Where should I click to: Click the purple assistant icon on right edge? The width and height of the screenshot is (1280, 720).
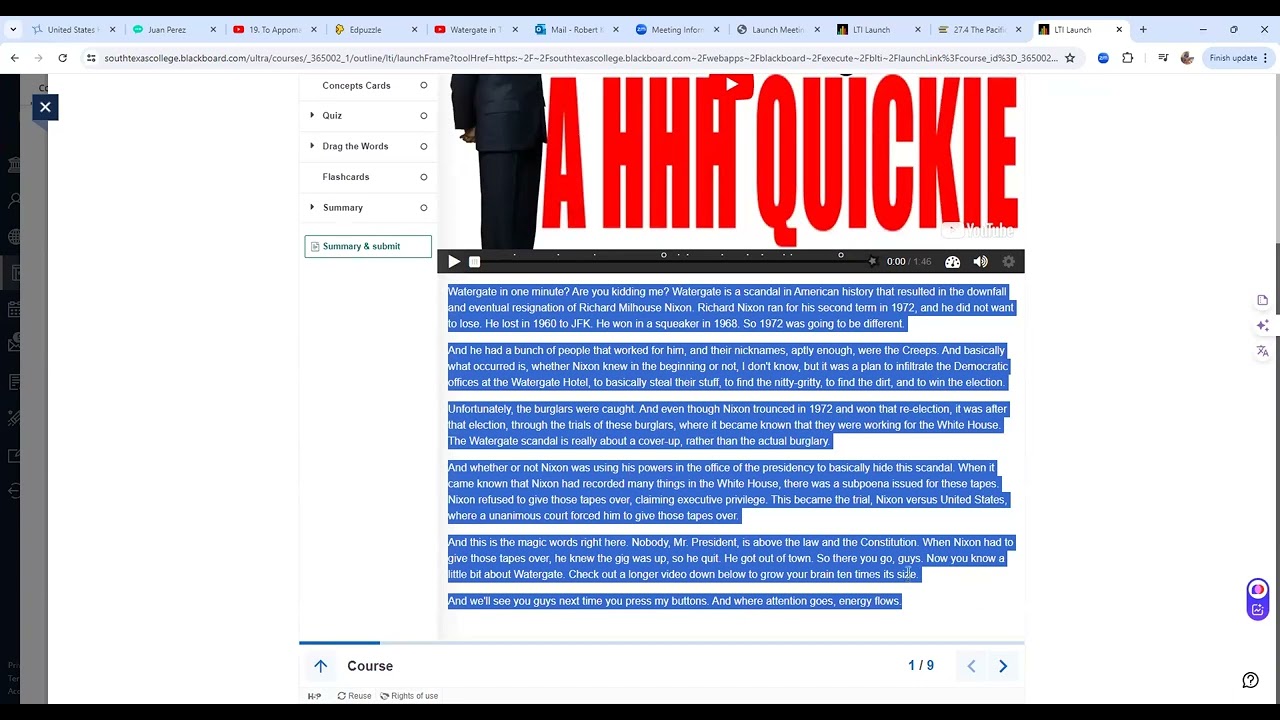1258,590
